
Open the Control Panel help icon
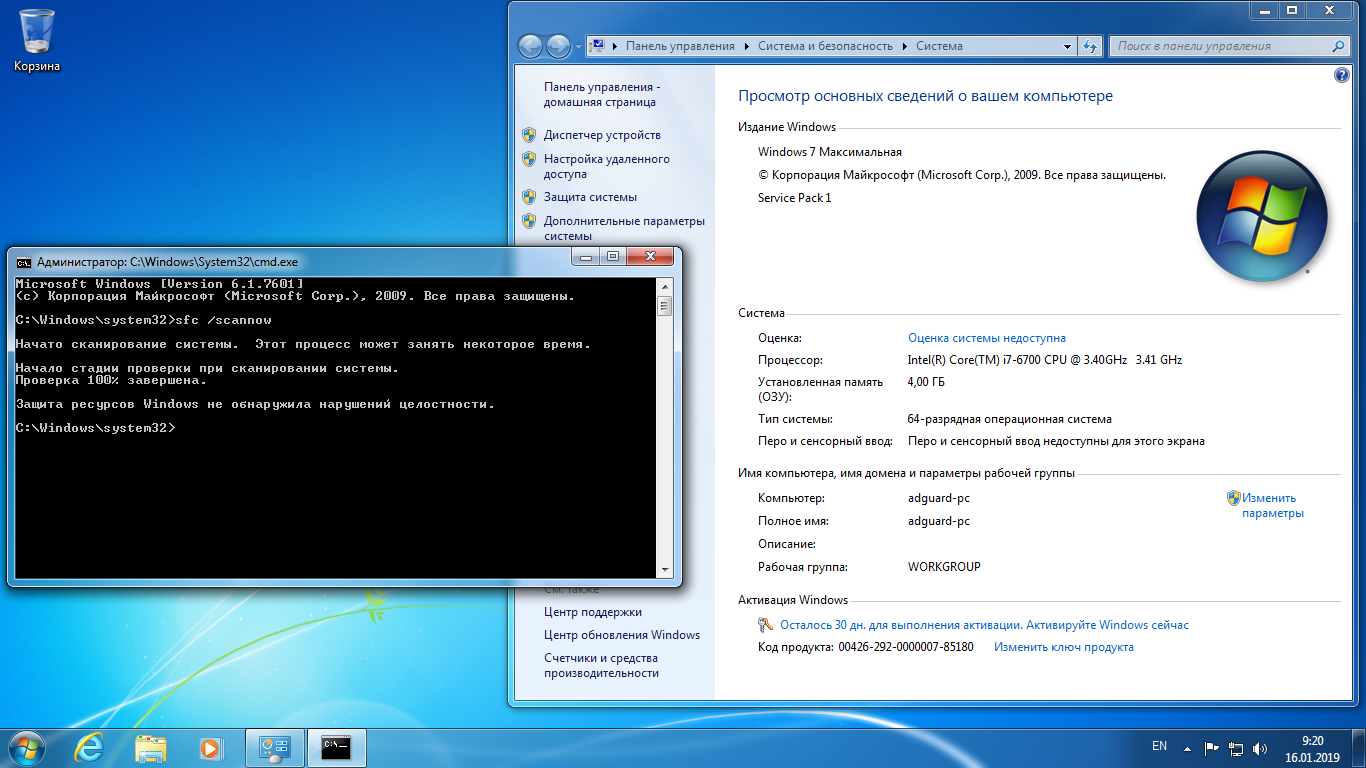click(x=1342, y=75)
